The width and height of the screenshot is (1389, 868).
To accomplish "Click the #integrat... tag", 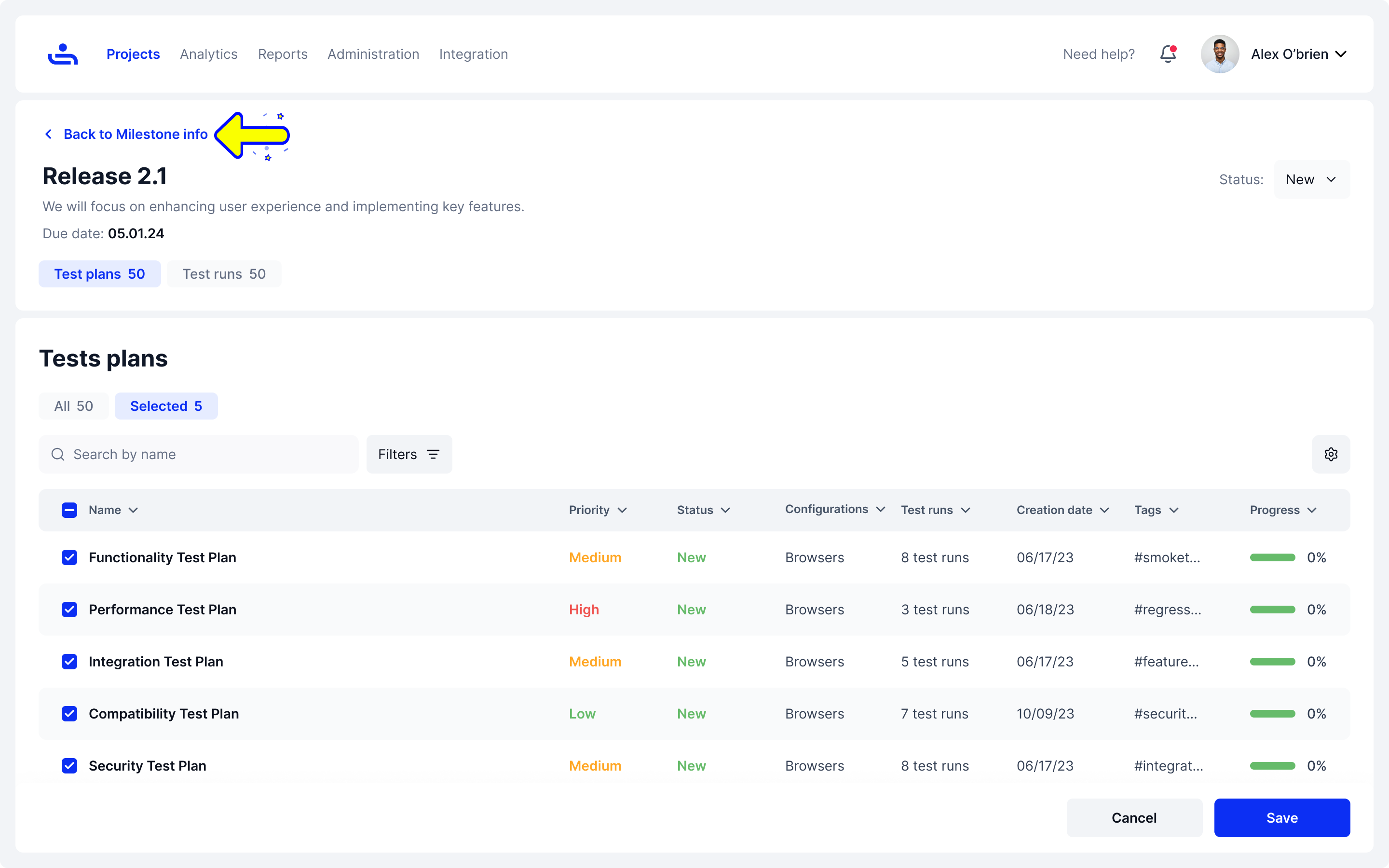I will (1169, 765).
